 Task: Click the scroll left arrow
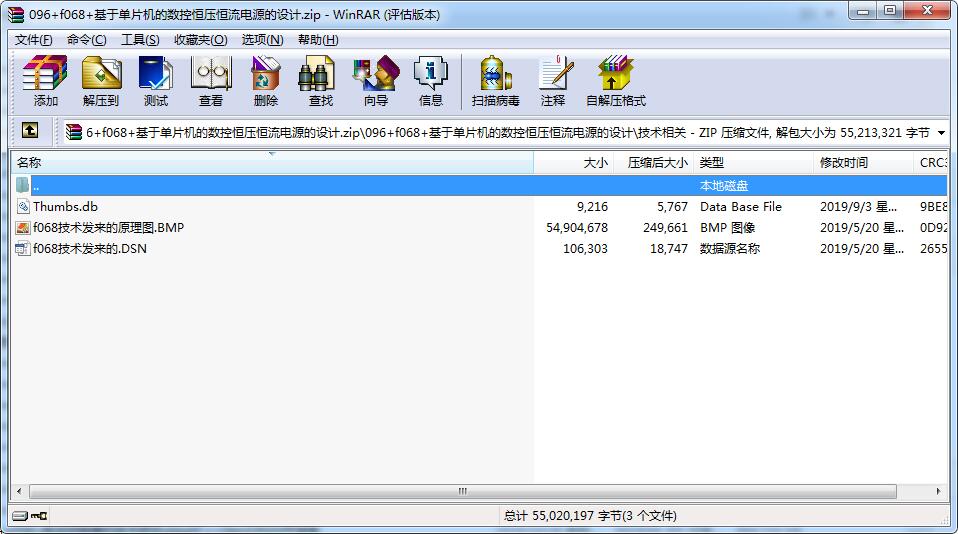click(x=19, y=491)
